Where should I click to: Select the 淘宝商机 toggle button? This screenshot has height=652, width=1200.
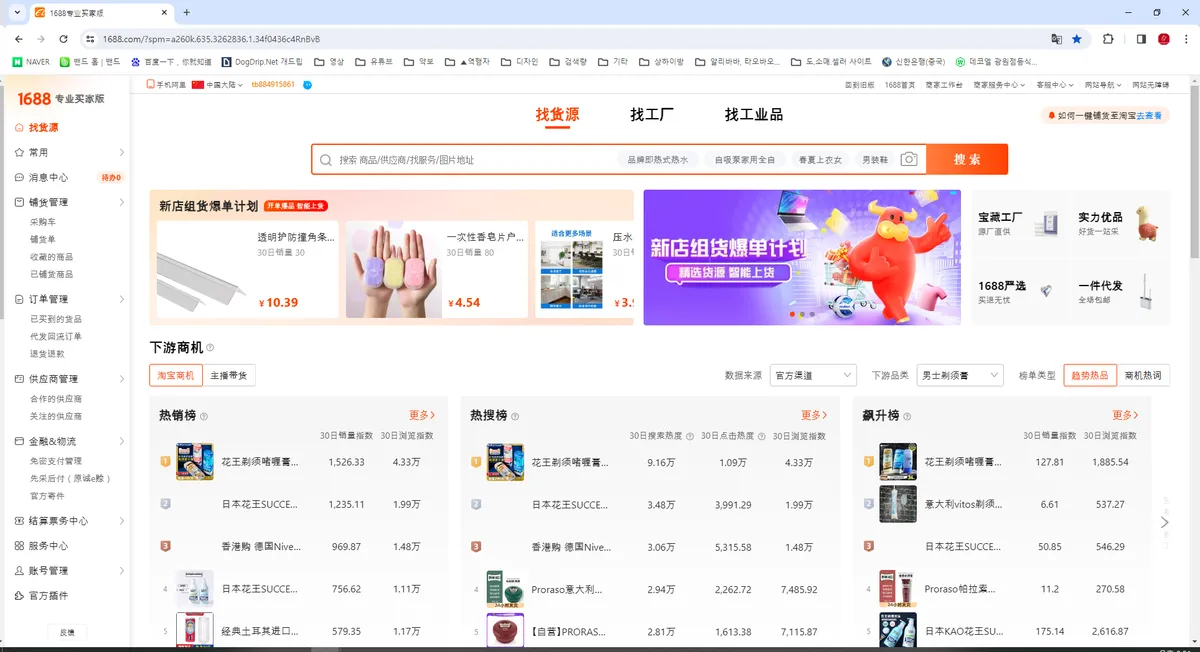[176, 375]
